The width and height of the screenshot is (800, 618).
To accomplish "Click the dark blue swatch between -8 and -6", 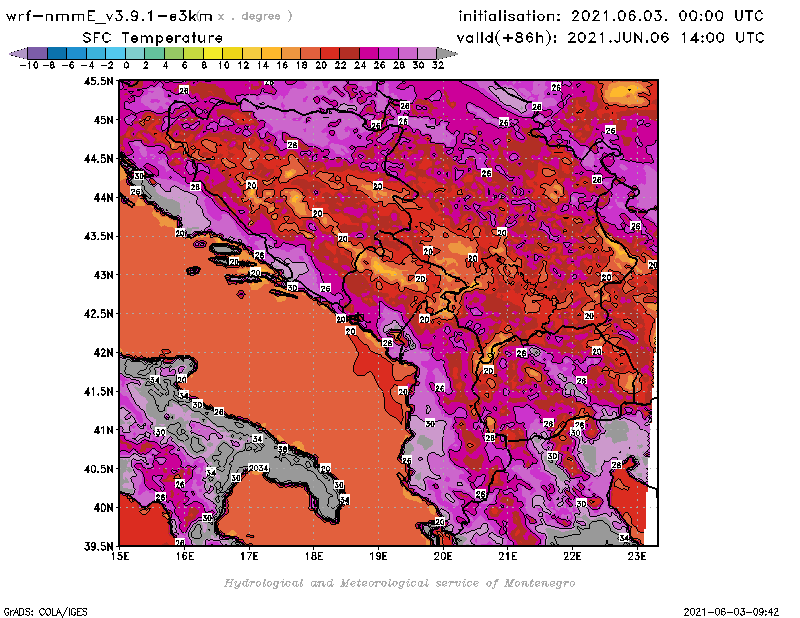I will pos(57,53).
